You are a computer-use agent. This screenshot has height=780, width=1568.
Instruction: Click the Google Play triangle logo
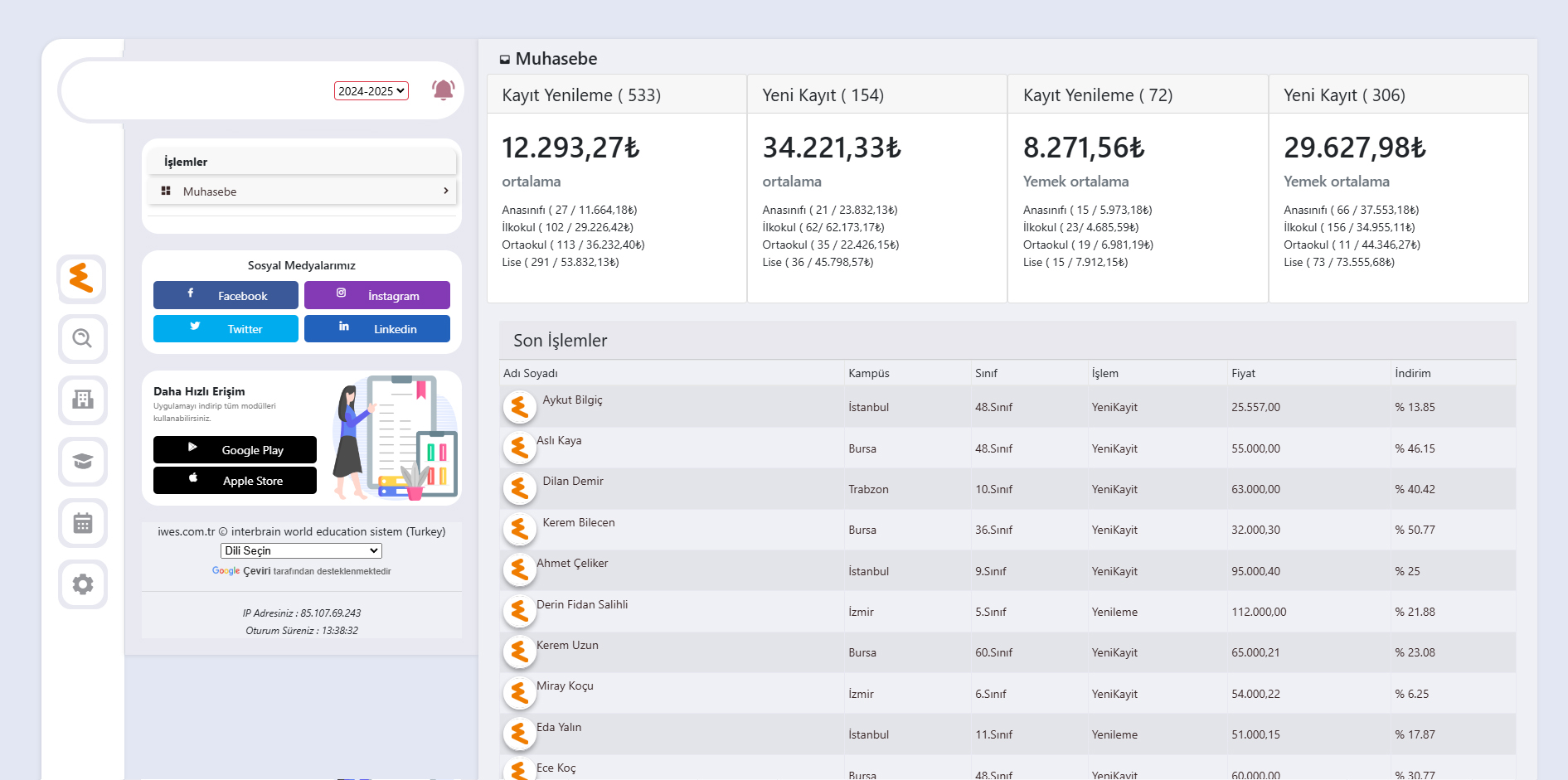point(192,447)
